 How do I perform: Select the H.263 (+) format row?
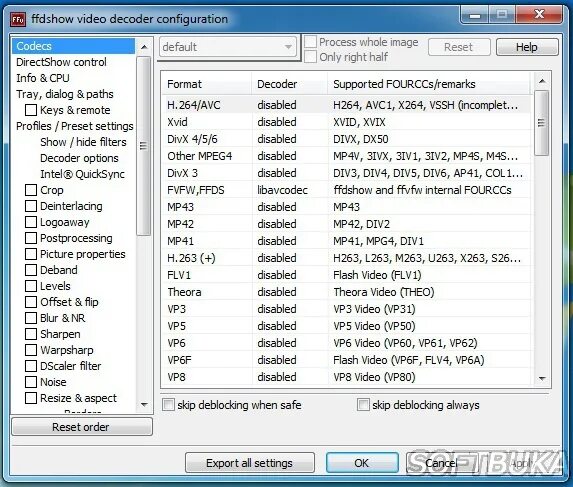coord(346,258)
